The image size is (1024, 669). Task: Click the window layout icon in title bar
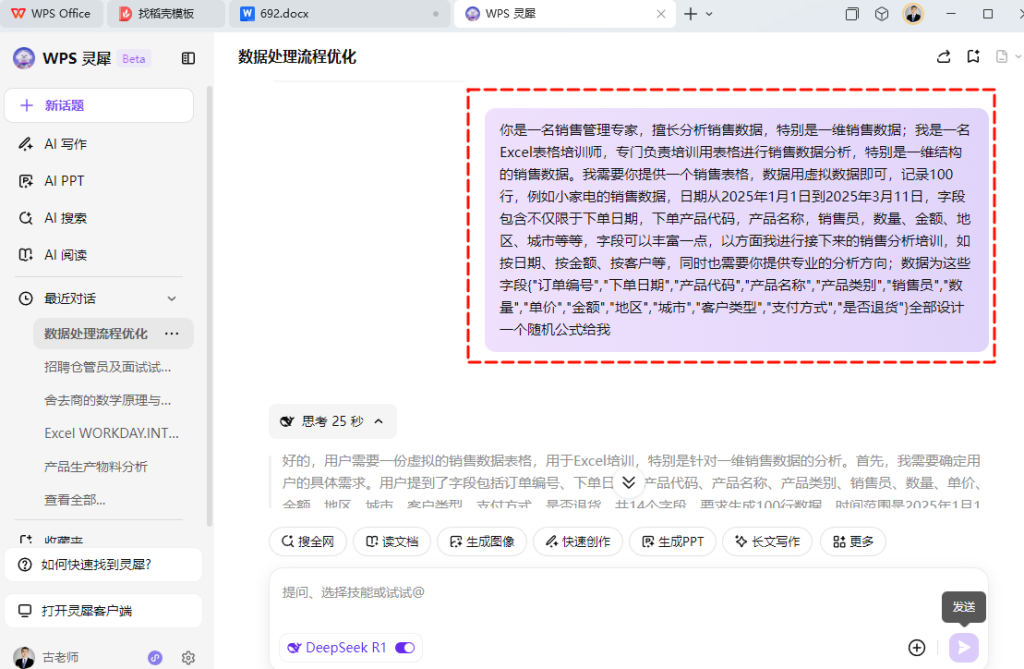[x=852, y=14]
